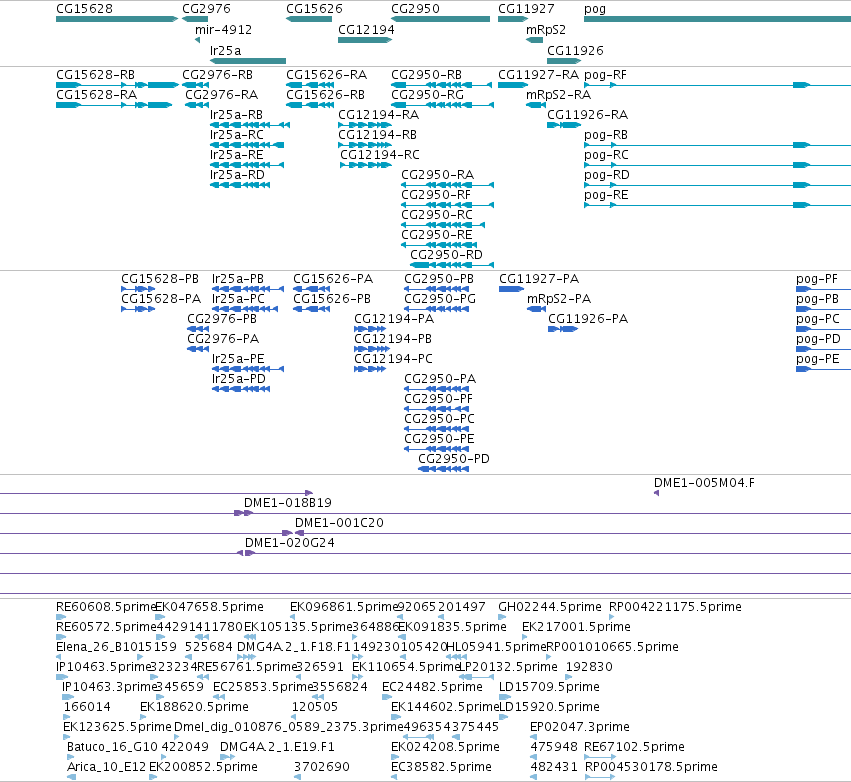The image size is (851, 782).
Task: Select the CG12194 gene label
Action: tap(366, 29)
